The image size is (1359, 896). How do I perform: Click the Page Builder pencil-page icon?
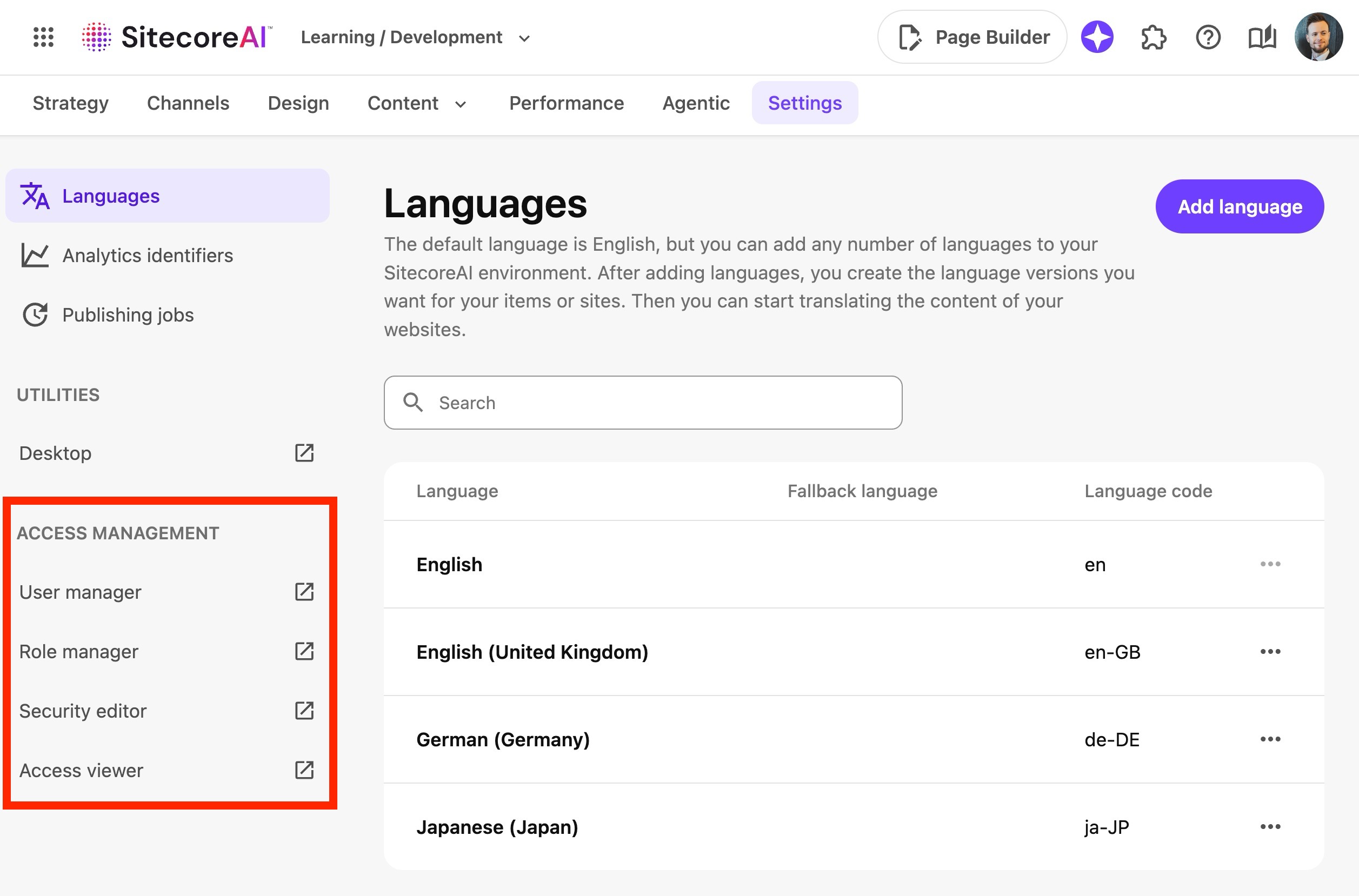[x=909, y=37]
